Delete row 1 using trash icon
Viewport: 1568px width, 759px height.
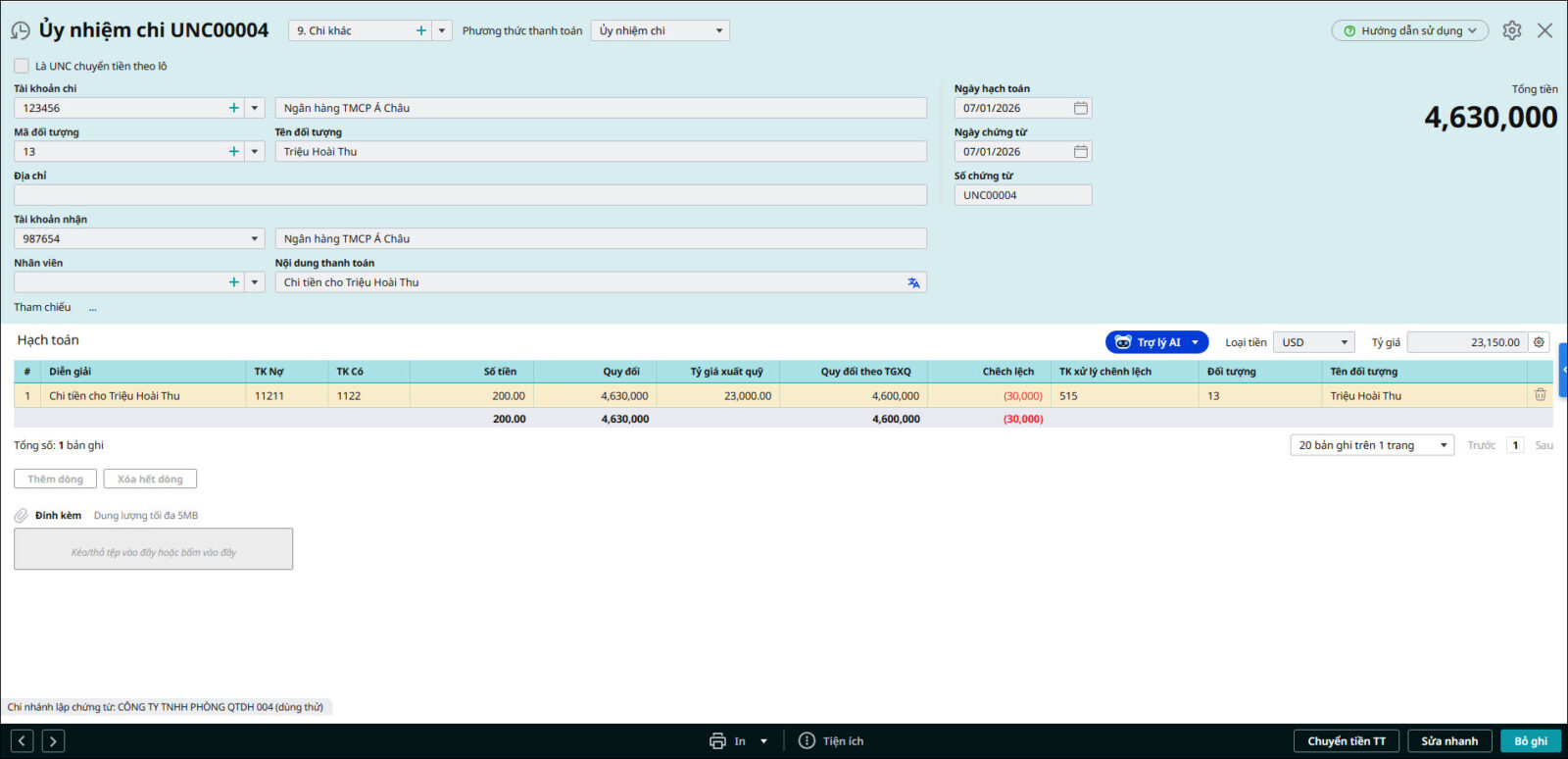click(1540, 395)
